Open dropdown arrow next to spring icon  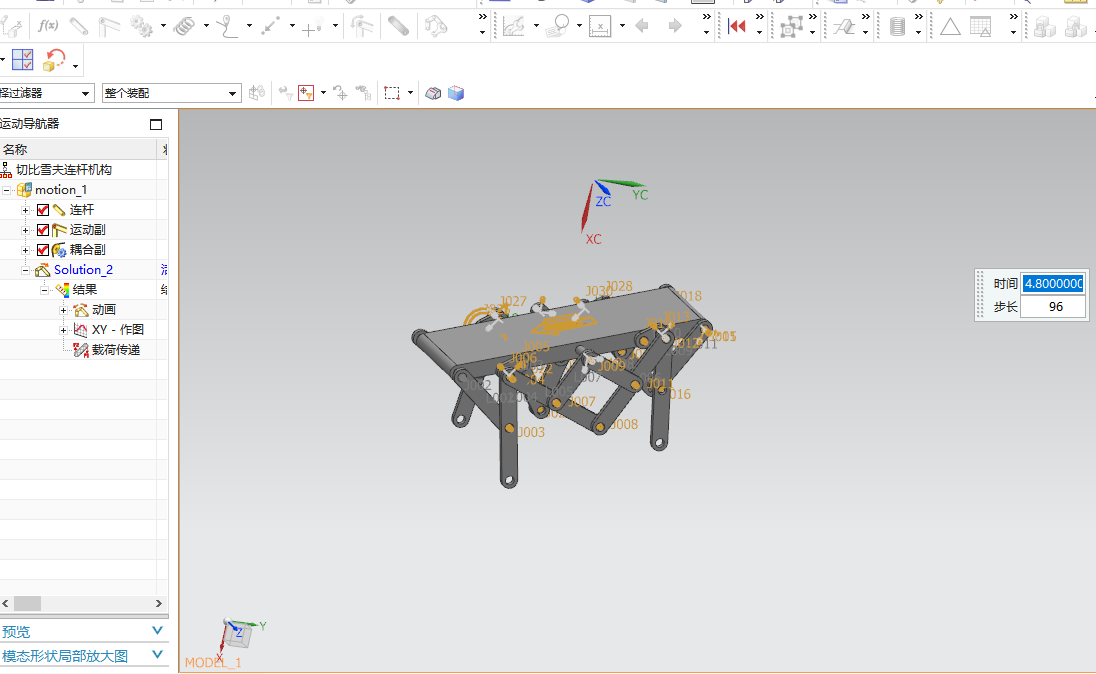(x=206, y=27)
